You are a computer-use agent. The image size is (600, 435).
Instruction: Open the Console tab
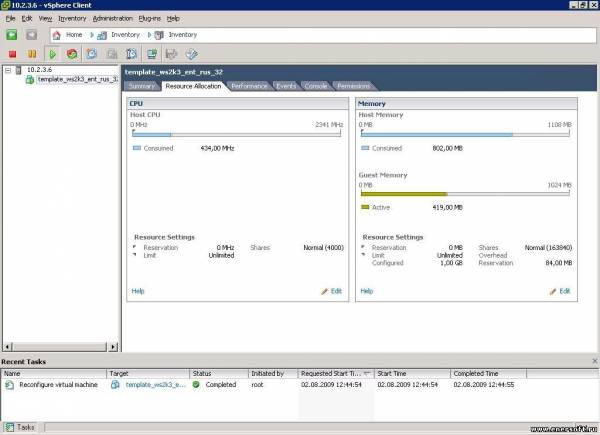pos(316,86)
